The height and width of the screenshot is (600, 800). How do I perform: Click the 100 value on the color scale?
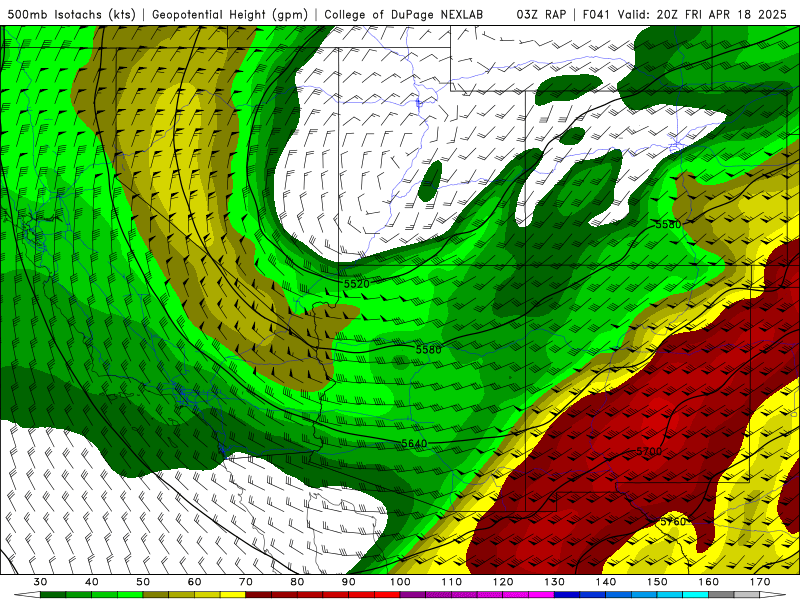(400, 582)
